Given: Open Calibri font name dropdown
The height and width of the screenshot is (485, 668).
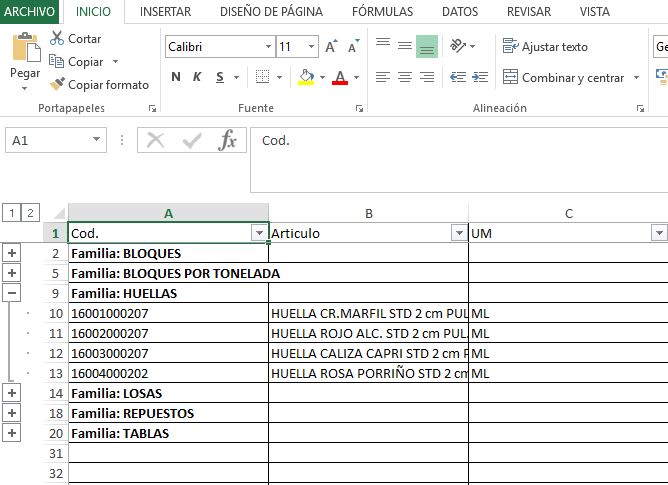Looking at the screenshot, I should (x=268, y=46).
